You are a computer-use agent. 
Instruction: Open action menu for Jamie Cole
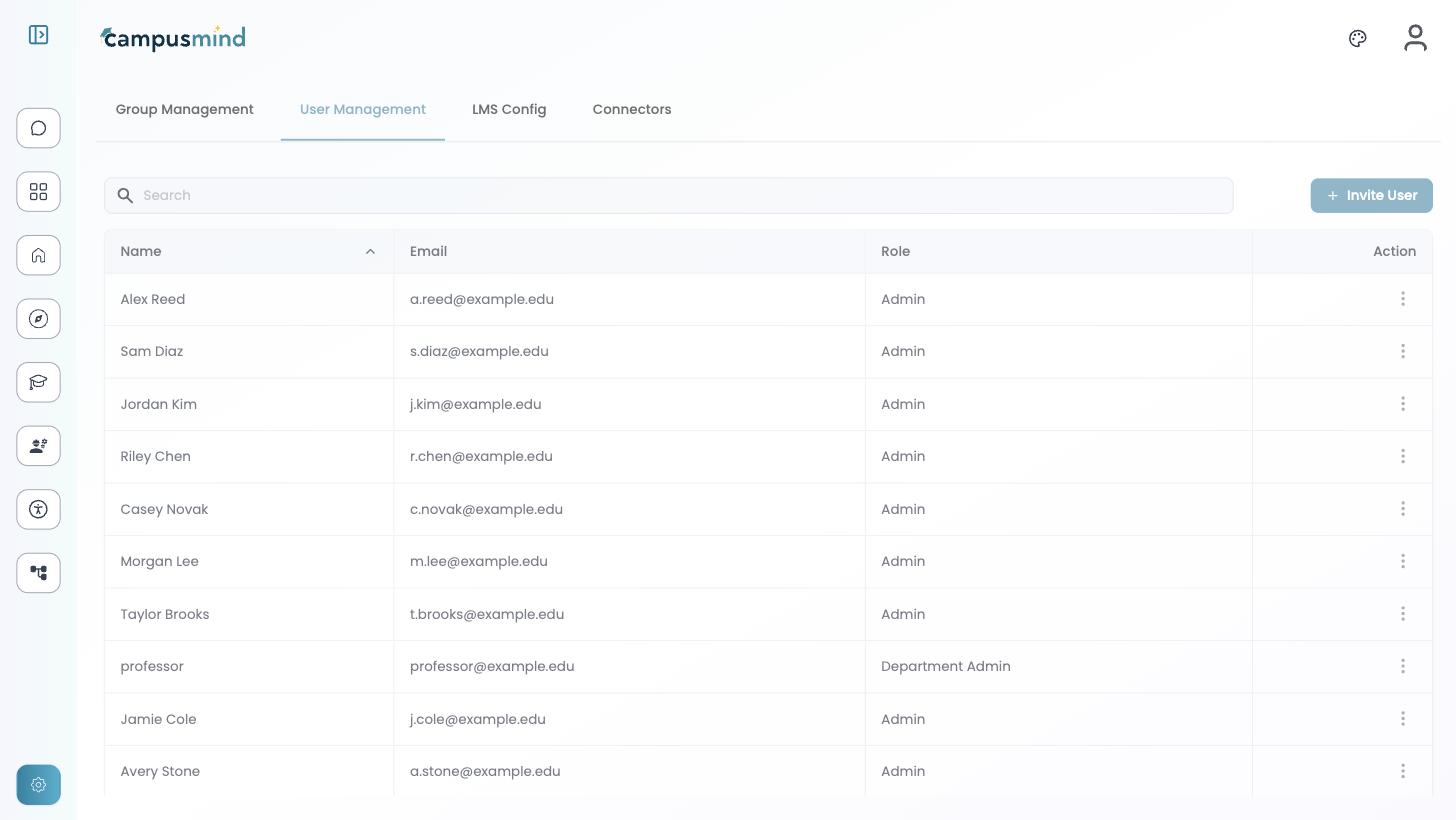pyautogui.click(x=1403, y=719)
